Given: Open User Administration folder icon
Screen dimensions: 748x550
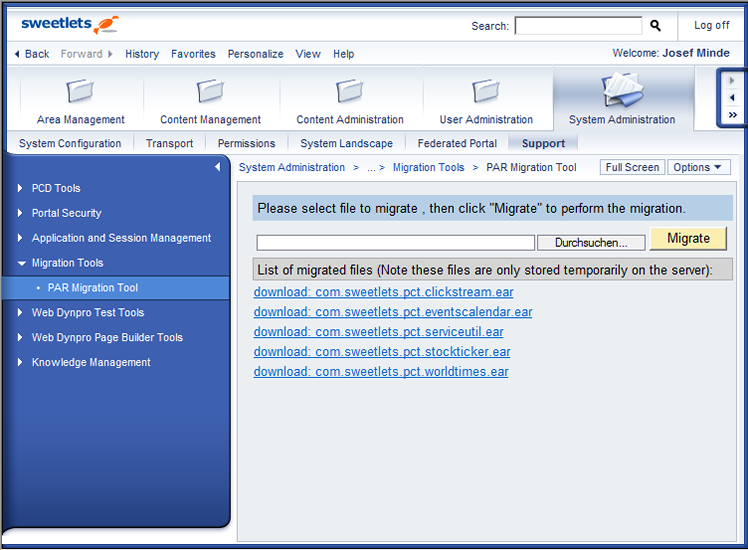Looking at the screenshot, I should tap(486, 91).
